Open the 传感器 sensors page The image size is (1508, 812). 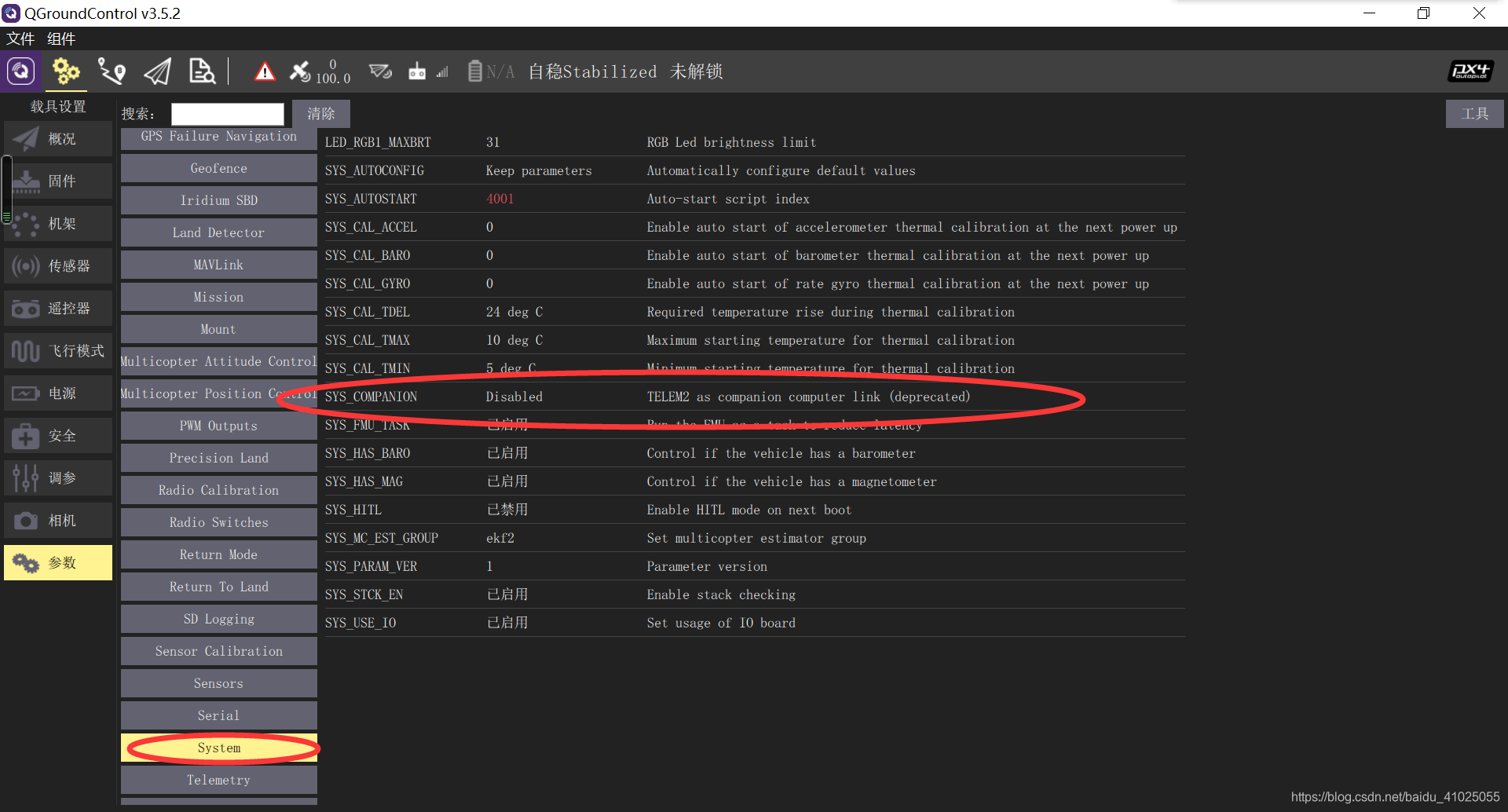[58, 266]
